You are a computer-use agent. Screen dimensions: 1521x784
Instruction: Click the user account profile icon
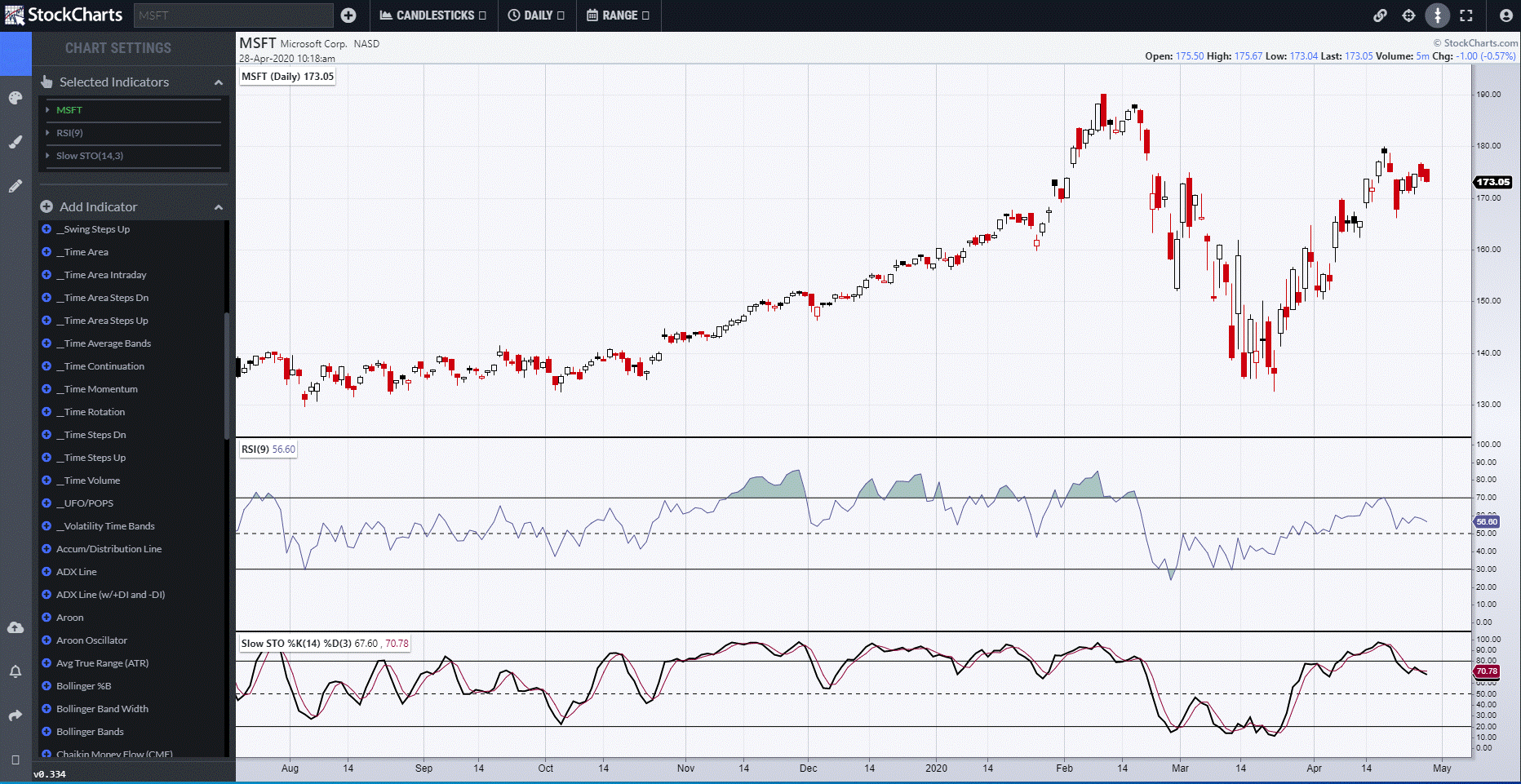coord(1505,16)
